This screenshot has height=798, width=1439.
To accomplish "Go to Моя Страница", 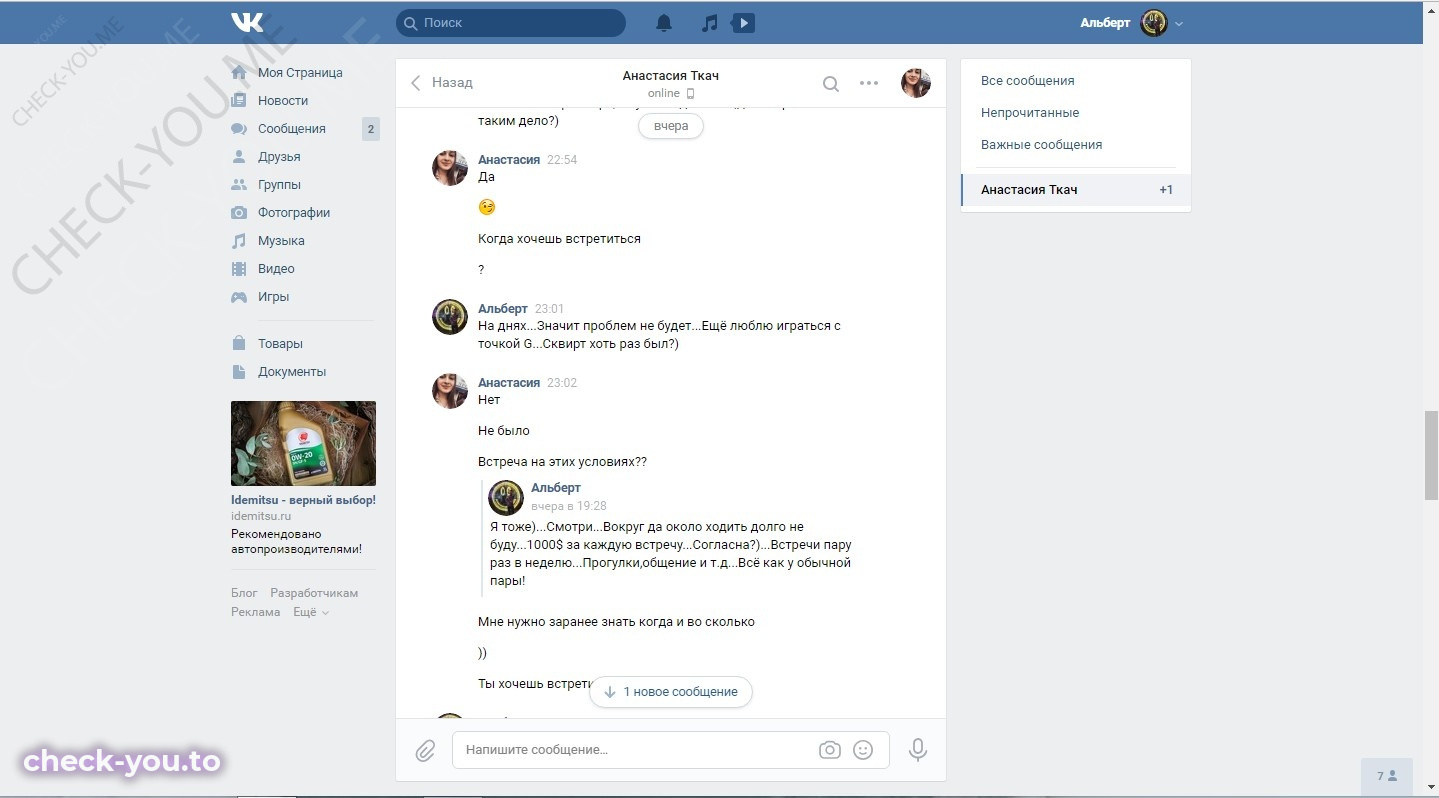I will [x=300, y=73].
